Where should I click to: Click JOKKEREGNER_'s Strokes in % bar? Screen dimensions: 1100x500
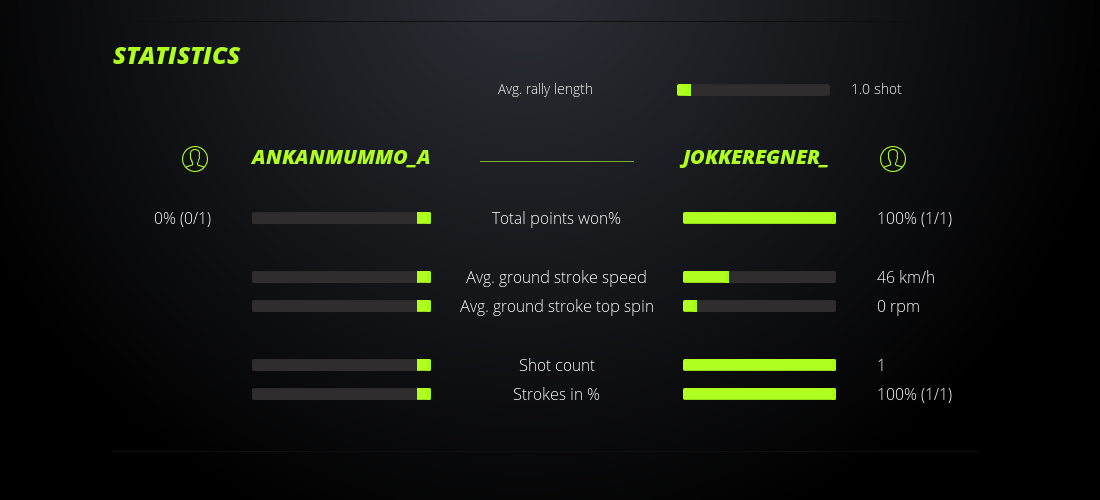tap(759, 394)
